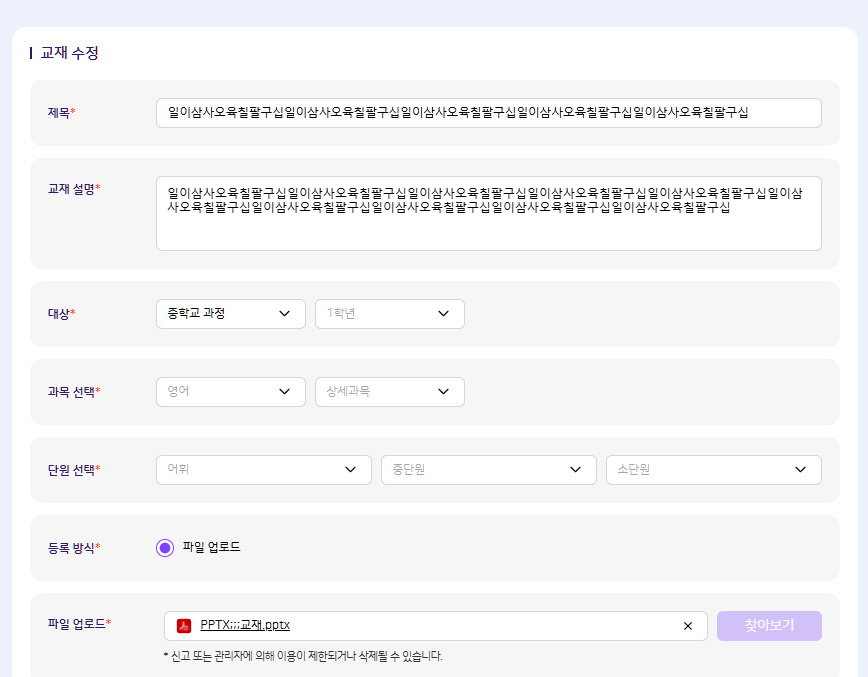Click the 단원 선택 field label
The width and height of the screenshot is (868, 677).
pyautogui.click(x=73, y=470)
